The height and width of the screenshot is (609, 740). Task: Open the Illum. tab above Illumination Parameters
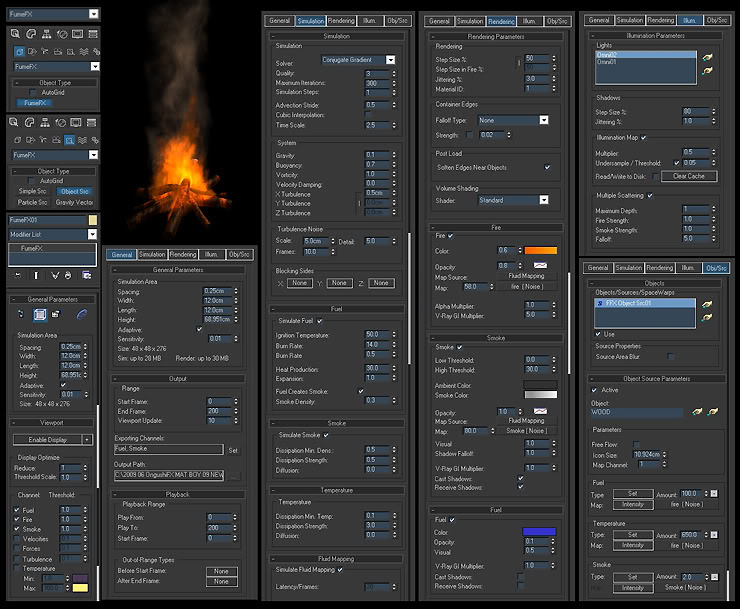coord(690,20)
